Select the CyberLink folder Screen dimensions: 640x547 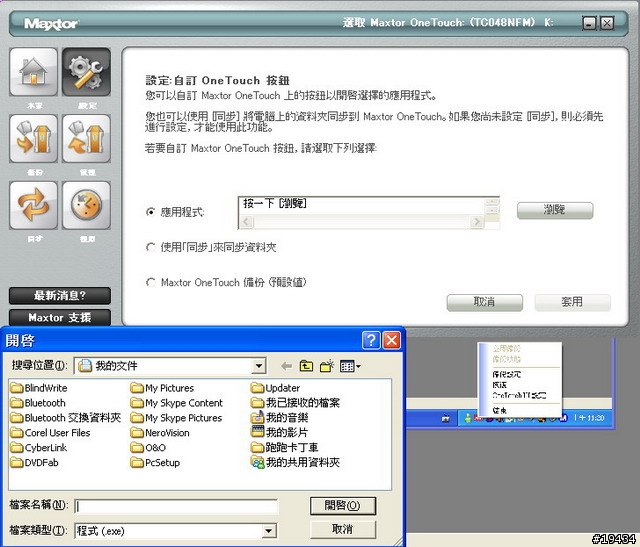39,448
